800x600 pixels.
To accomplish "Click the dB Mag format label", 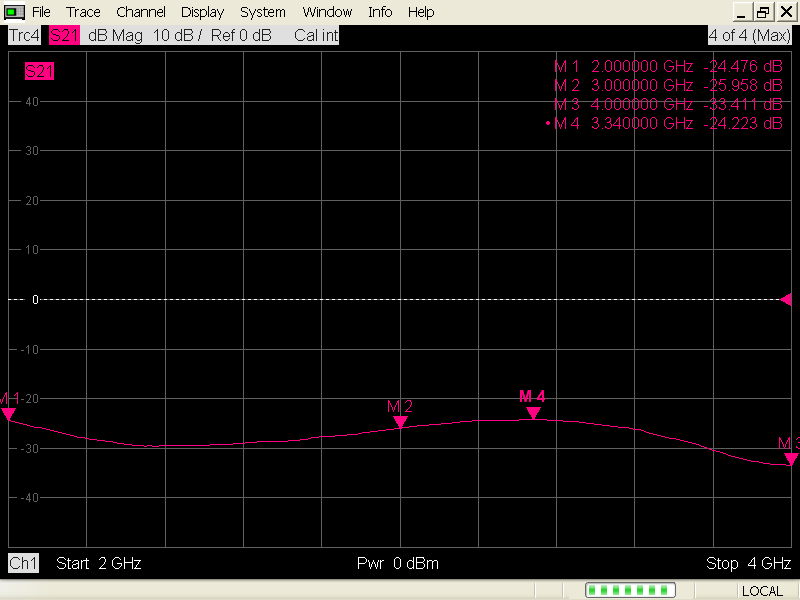I will [115, 36].
